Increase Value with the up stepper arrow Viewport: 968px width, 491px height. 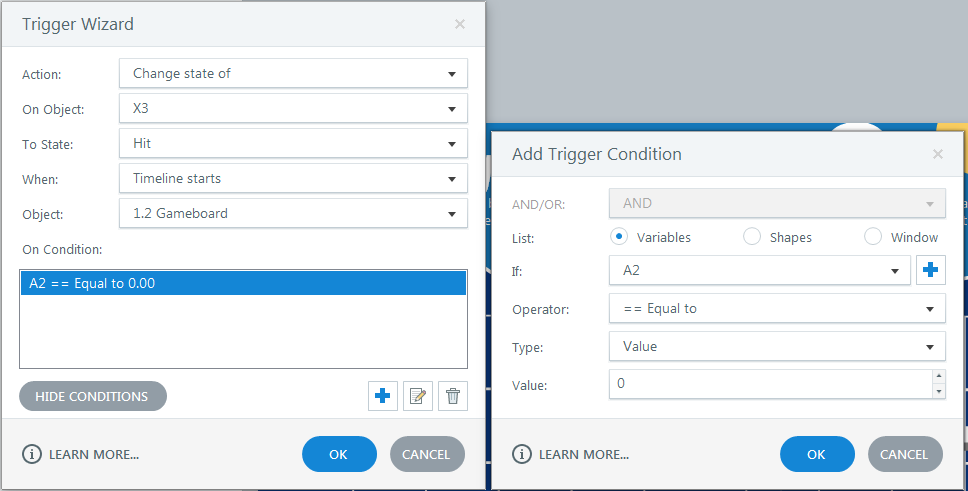point(938,377)
